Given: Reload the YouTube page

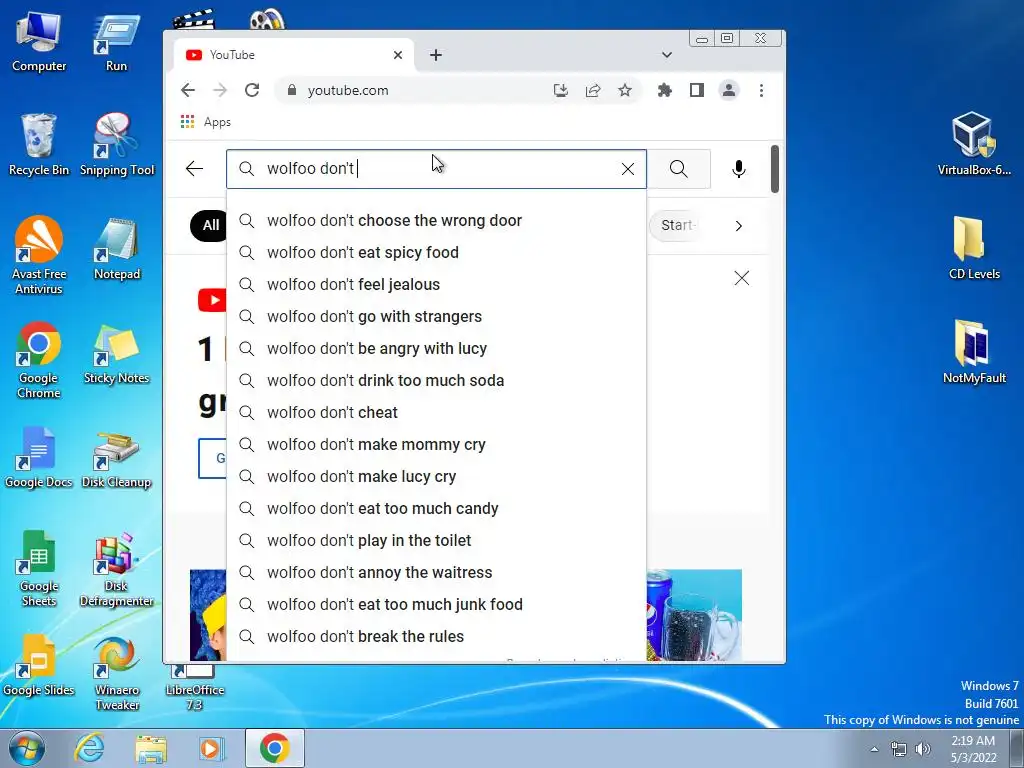Looking at the screenshot, I should 252,90.
